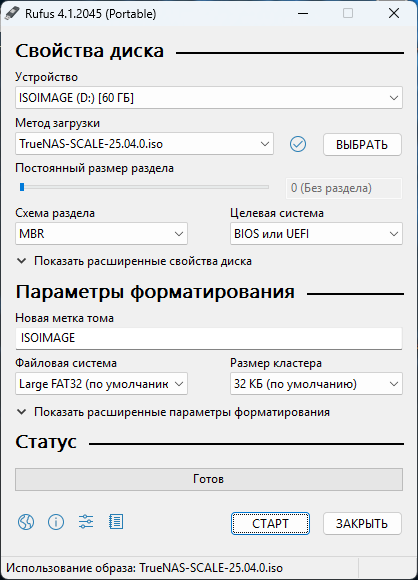Open the Целевая система BIOS или UEFI dropdown
Viewport: 418px width, 580px height.
[316, 234]
